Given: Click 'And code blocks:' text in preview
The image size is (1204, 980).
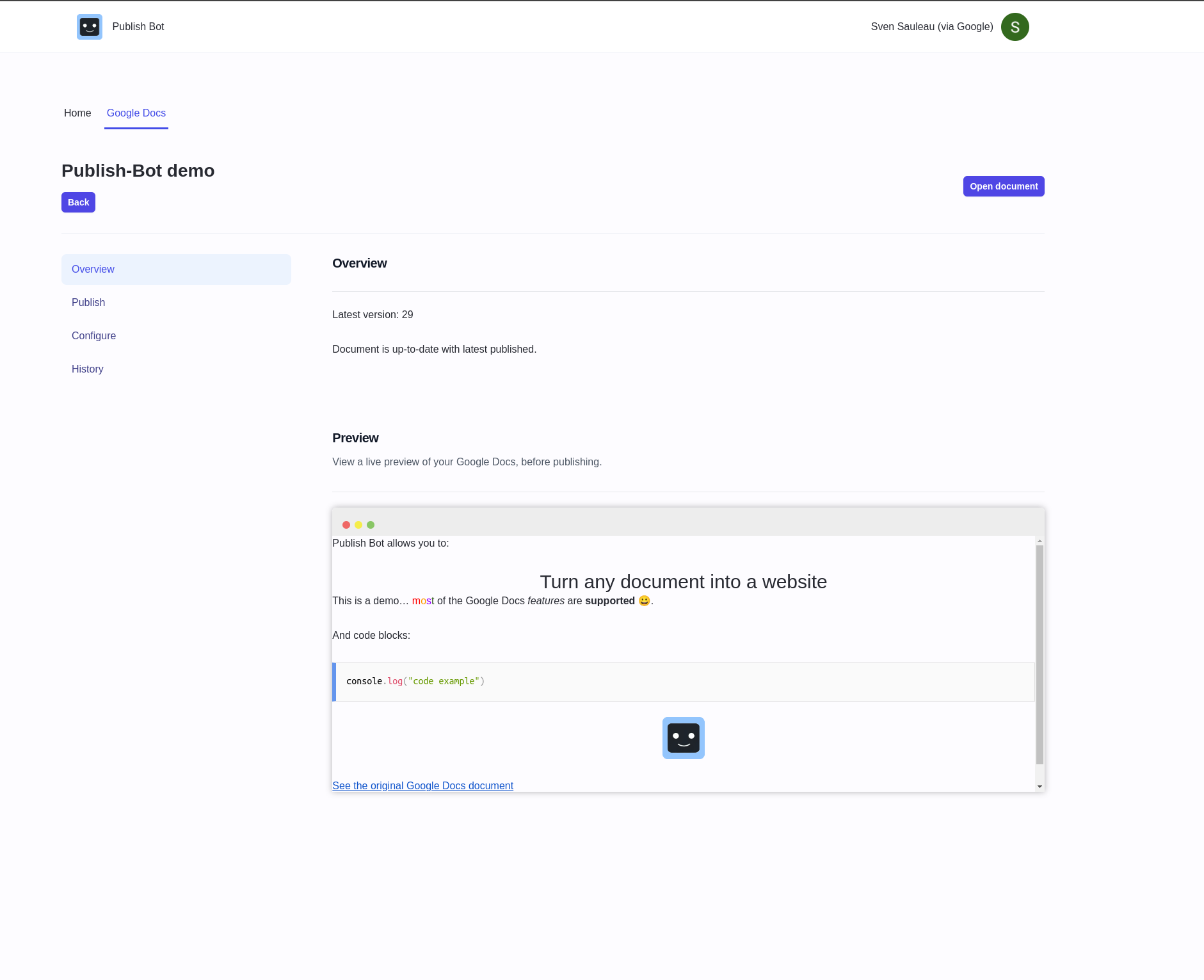Looking at the screenshot, I should (x=371, y=636).
